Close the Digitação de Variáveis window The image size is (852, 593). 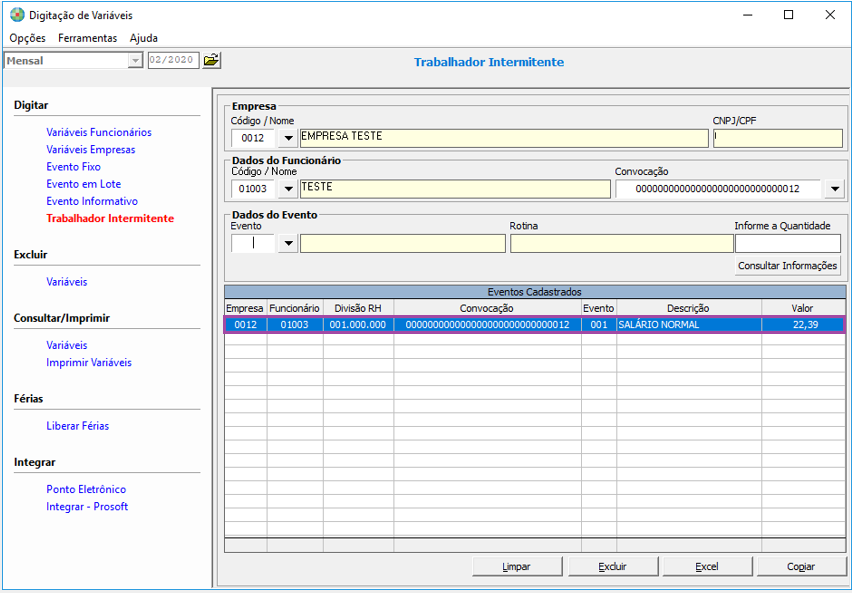(x=830, y=15)
